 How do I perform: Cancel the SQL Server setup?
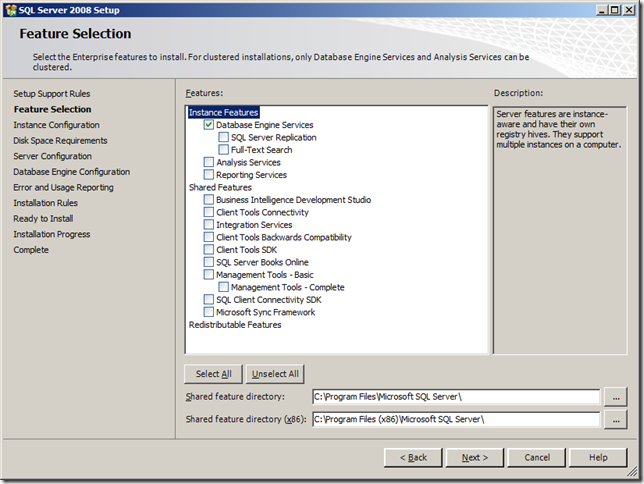pyautogui.click(x=537, y=457)
